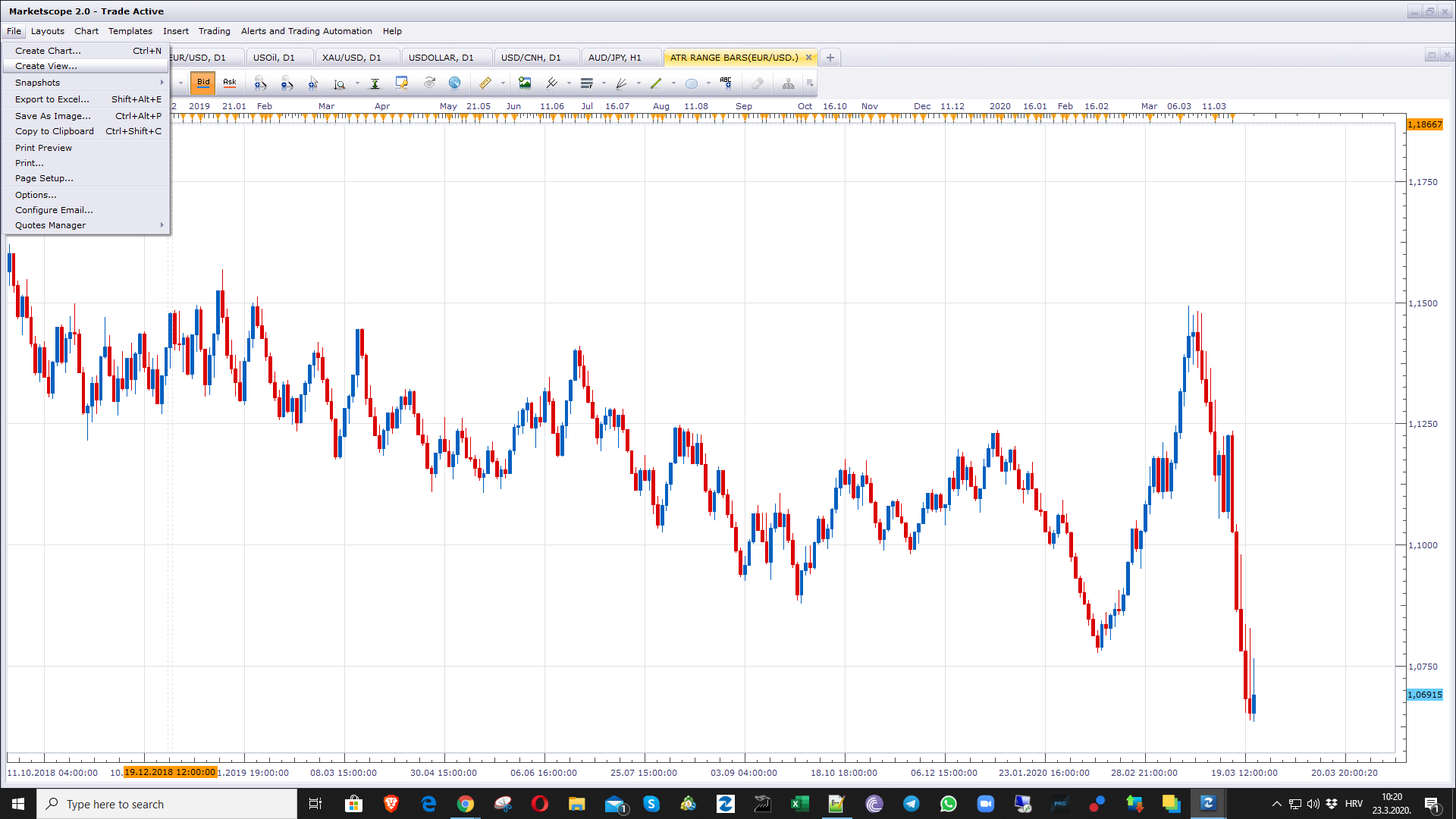Click the eraser tool icon

point(758,83)
